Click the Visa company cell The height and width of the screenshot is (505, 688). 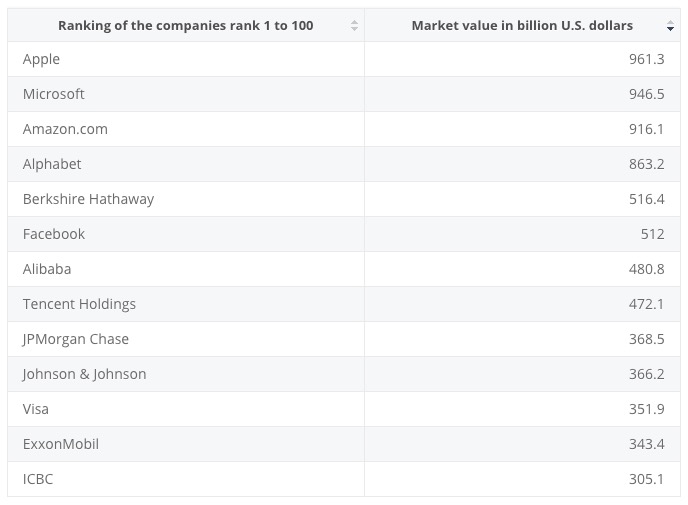point(35,409)
